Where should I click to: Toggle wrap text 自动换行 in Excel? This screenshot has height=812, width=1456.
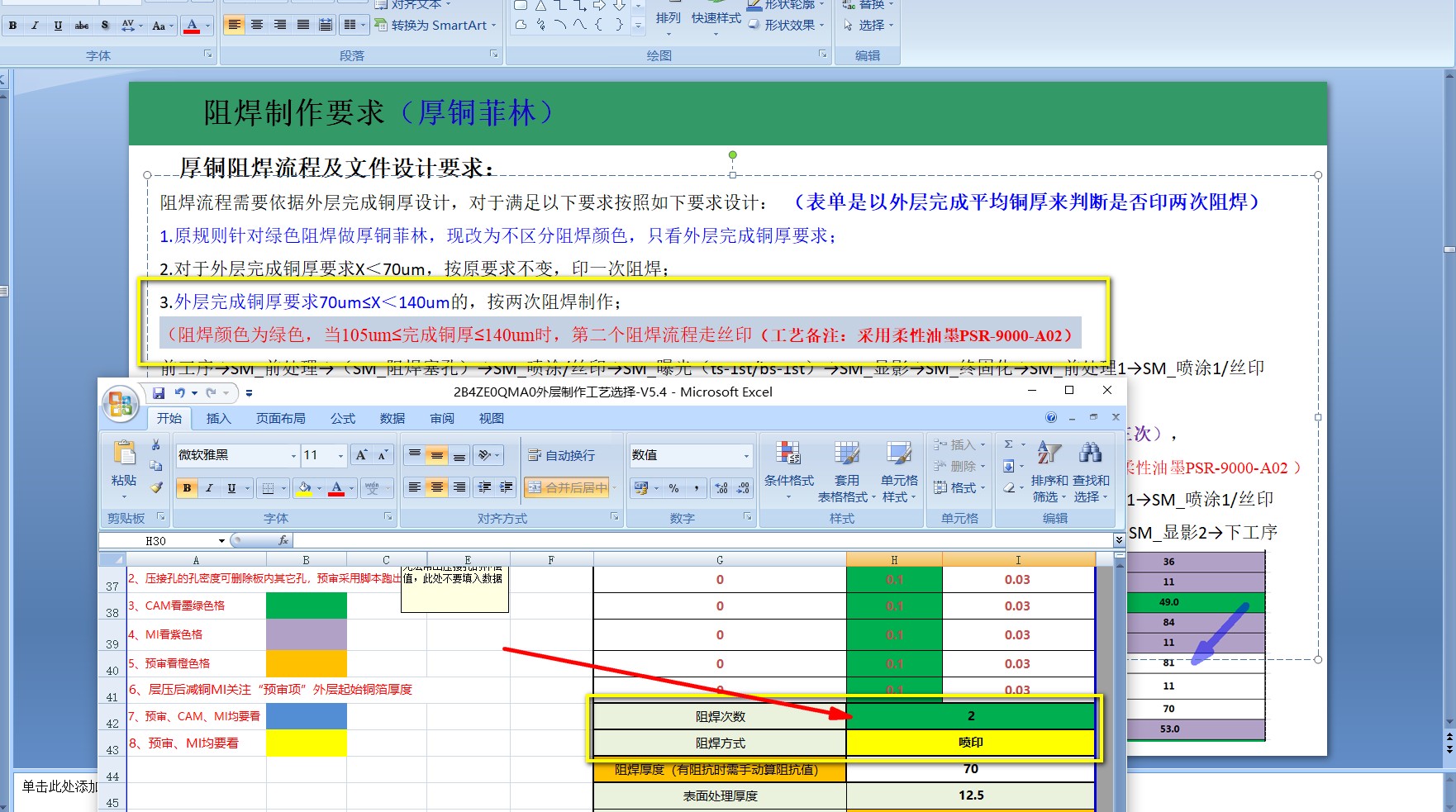coord(561,455)
